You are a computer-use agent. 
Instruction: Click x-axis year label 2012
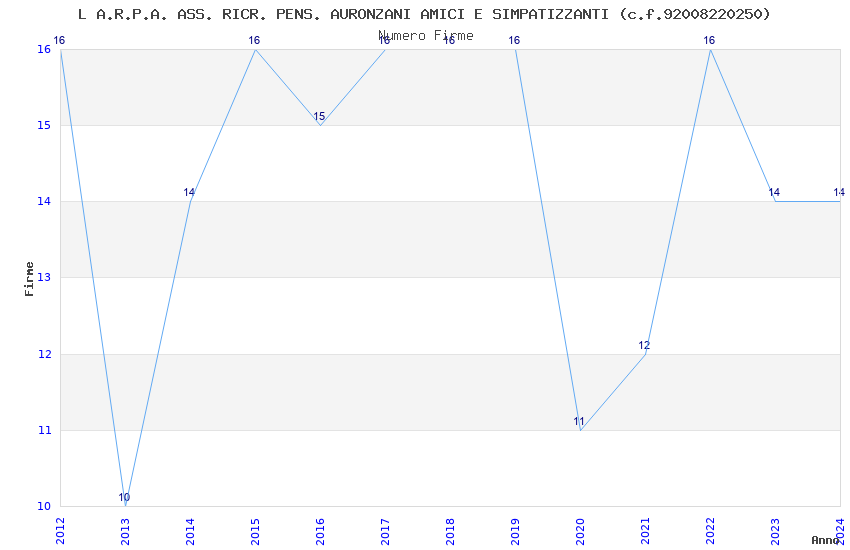[x=60, y=532]
